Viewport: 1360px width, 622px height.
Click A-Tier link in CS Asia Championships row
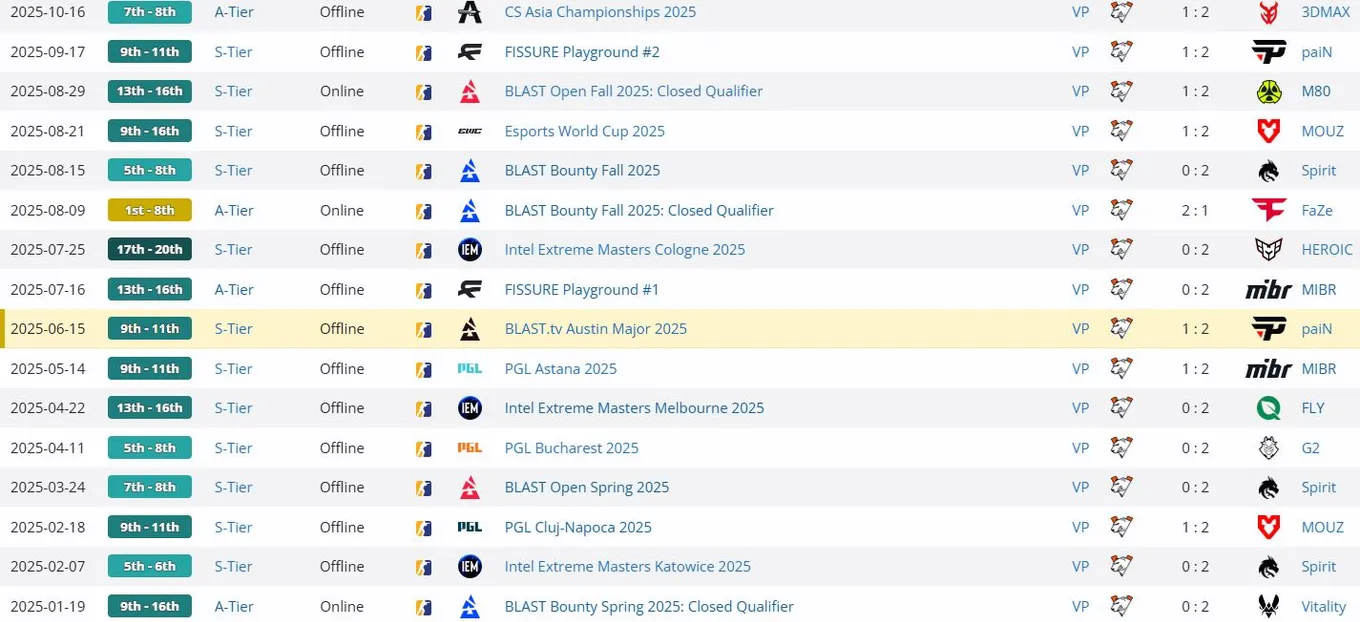coord(234,12)
